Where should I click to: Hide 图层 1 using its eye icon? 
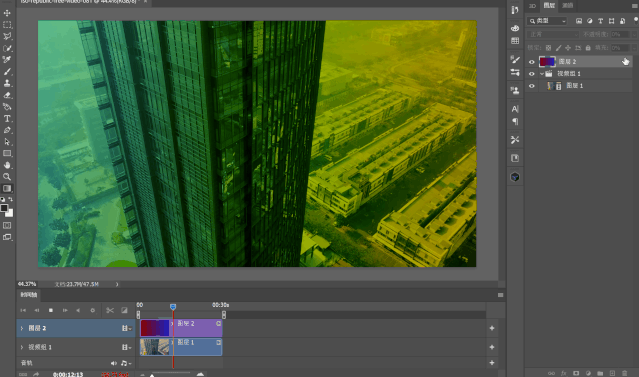531,86
